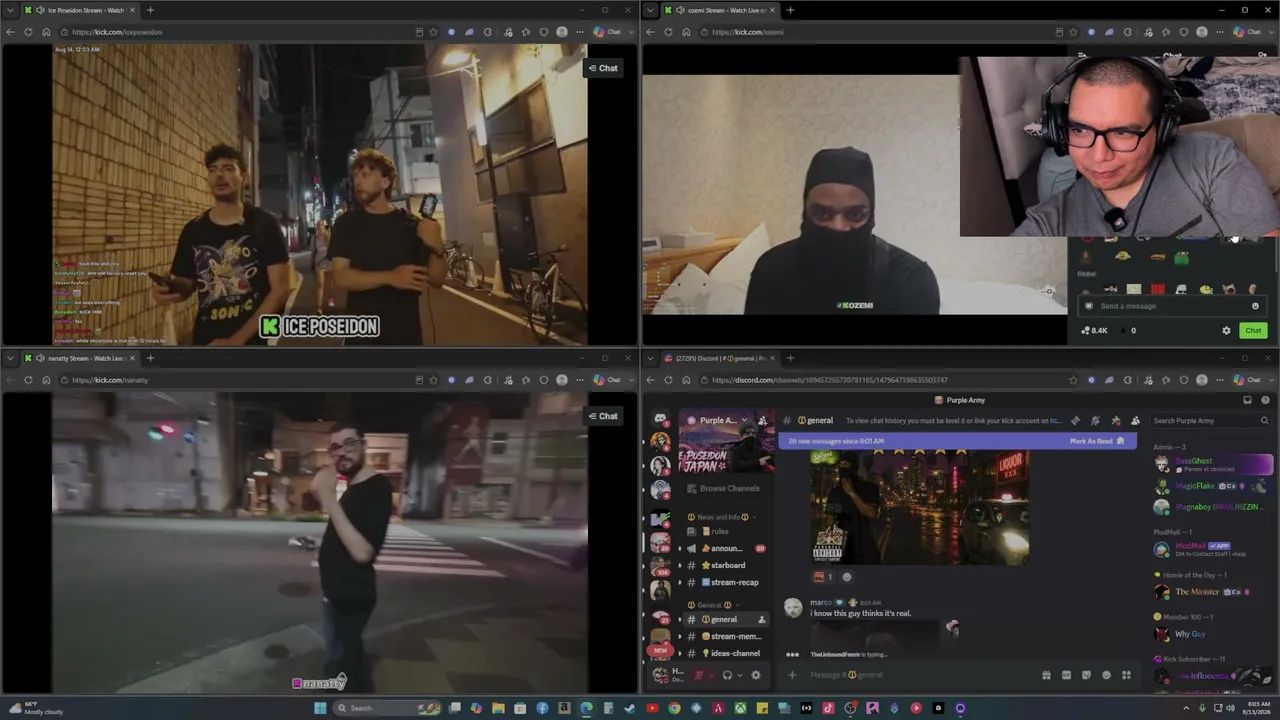Select the Ice Poseidon Stream browser tab
Image resolution: width=1280 pixels, height=720 pixels.
point(78,10)
